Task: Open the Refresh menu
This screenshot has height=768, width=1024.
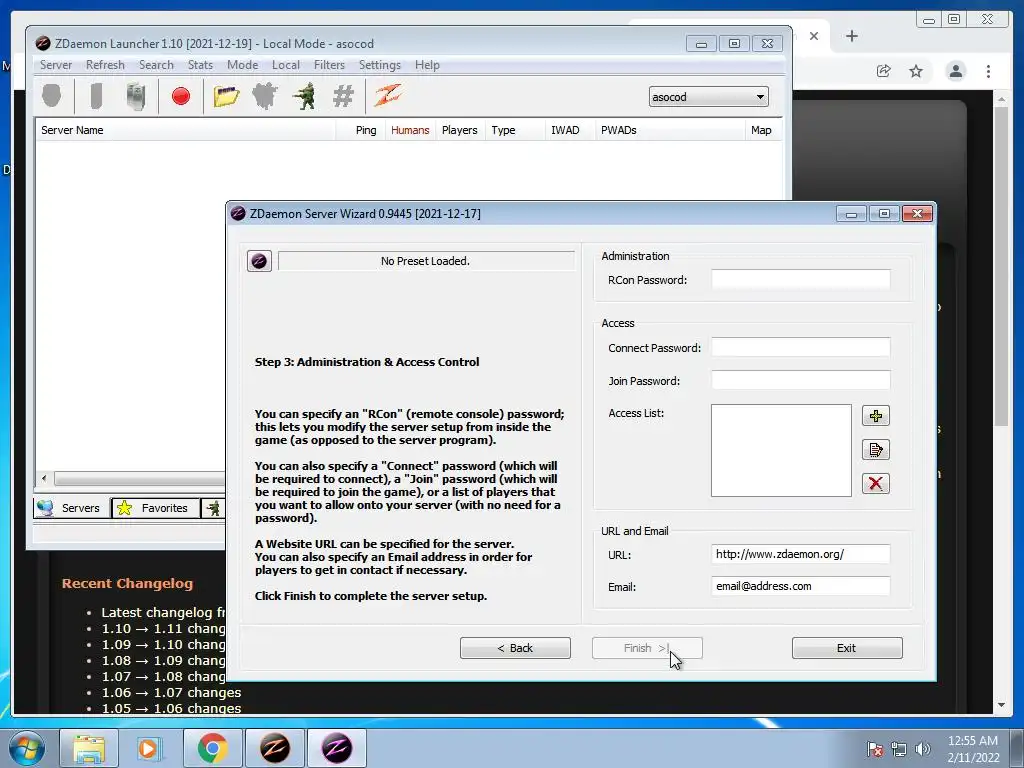Action: click(x=105, y=65)
